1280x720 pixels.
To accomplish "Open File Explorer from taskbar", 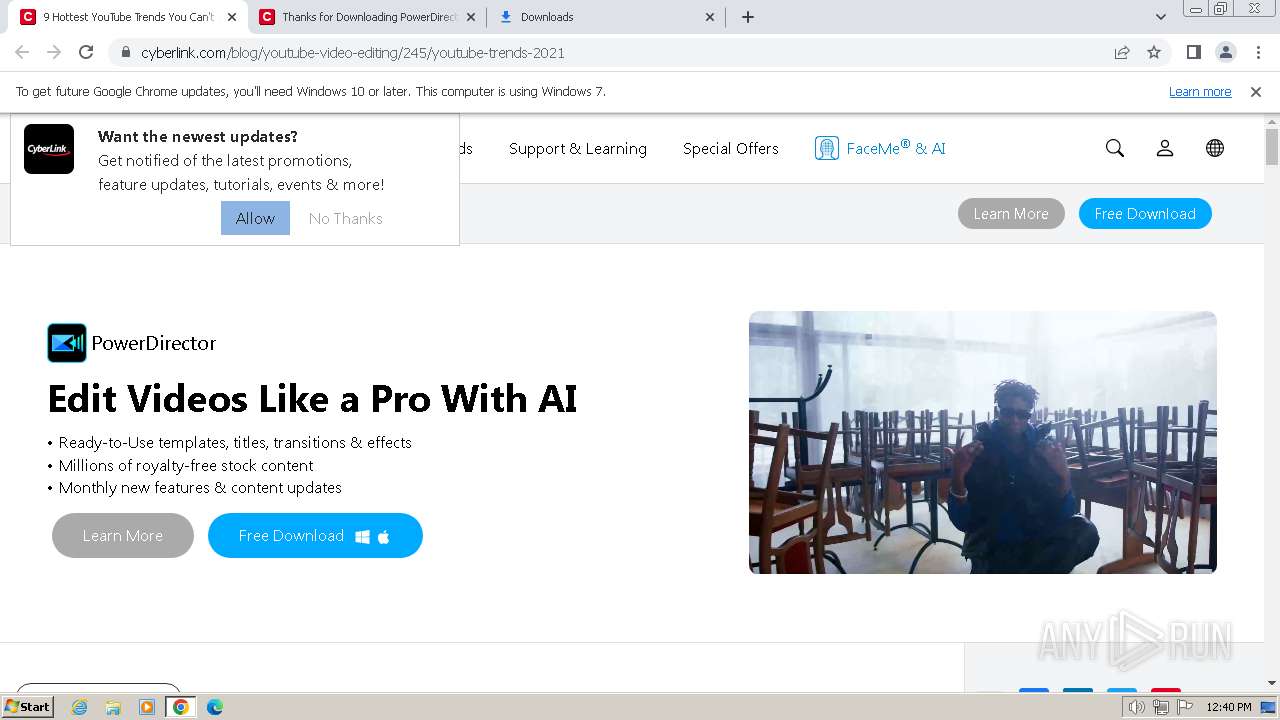I will click(113, 707).
